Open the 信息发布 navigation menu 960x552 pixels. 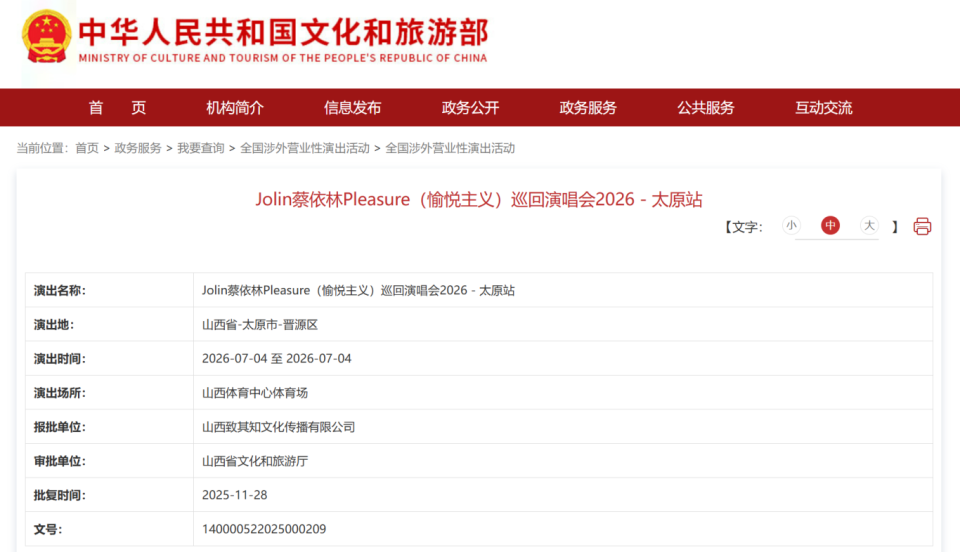353,108
